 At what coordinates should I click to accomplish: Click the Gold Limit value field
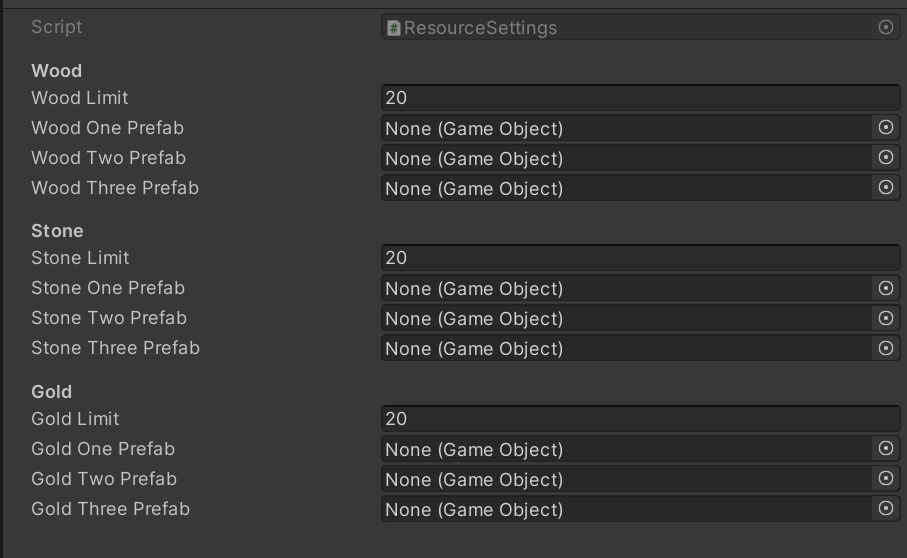[x=640, y=419]
